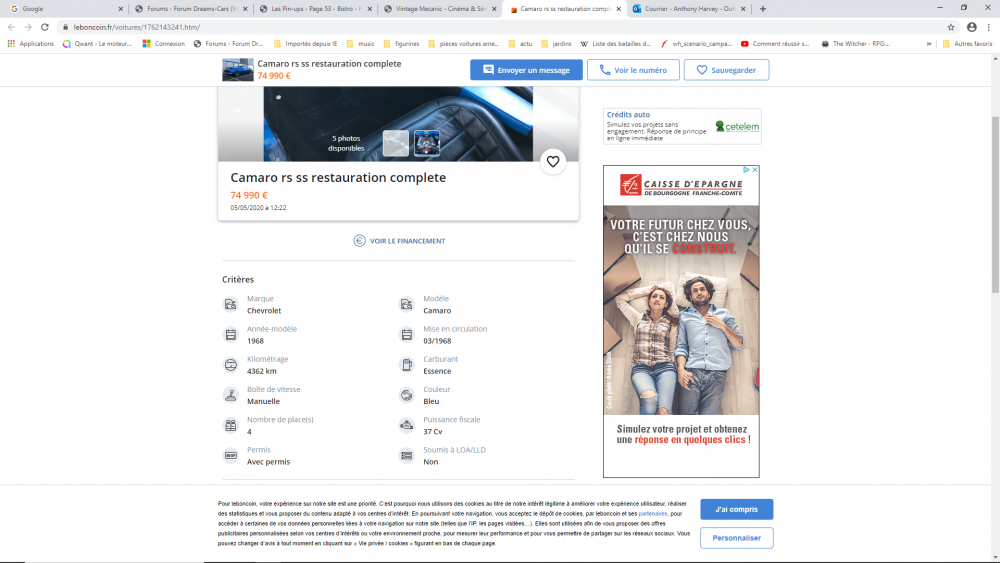Open the Autres favoris bookmarks folder
1000x563 pixels.
967,44
